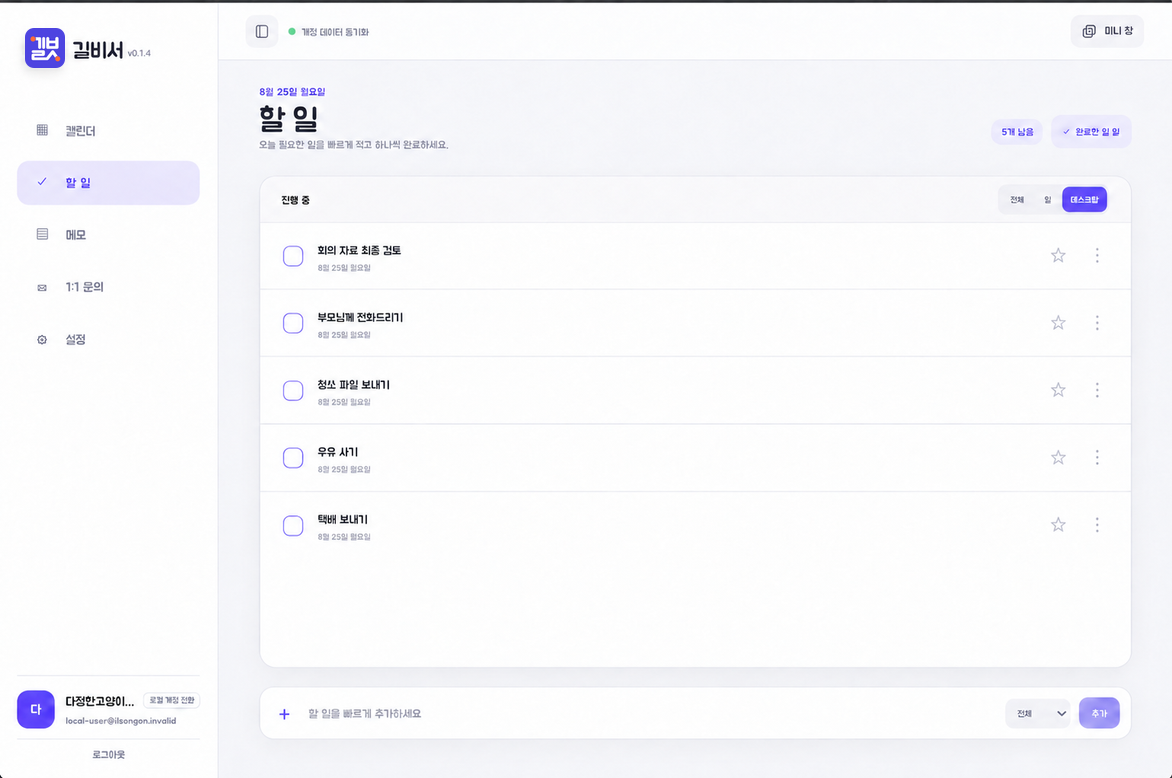The height and width of the screenshot is (778, 1172).
Task: Check off the 회의 자료 최종 검토 task
Action: click(x=293, y=256)
